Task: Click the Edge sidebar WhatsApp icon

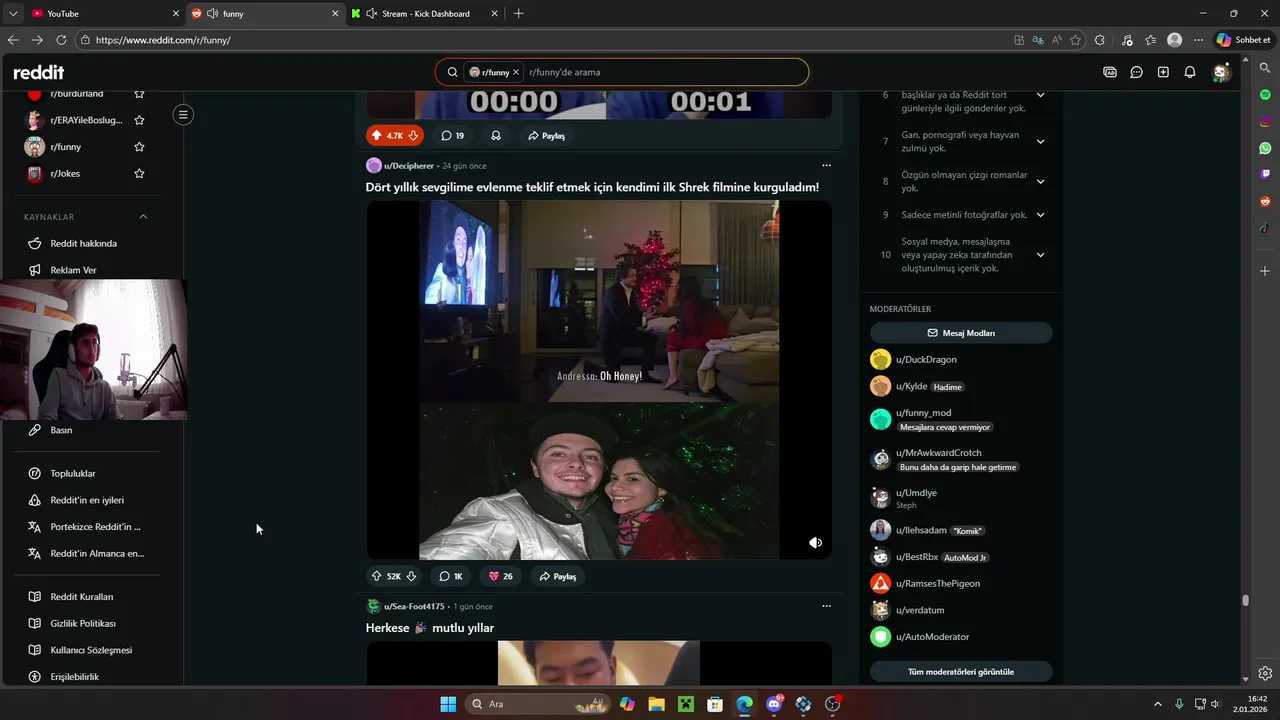Action: pos(1265,148)
